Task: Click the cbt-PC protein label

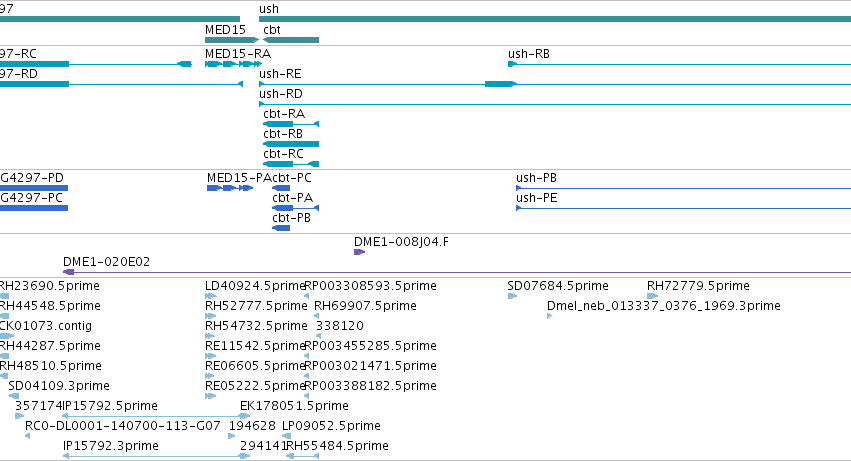Action: click(292, 178)
